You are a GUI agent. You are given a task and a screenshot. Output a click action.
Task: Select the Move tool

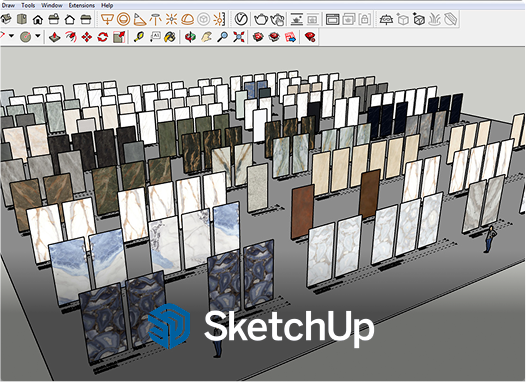click(87, 37)
